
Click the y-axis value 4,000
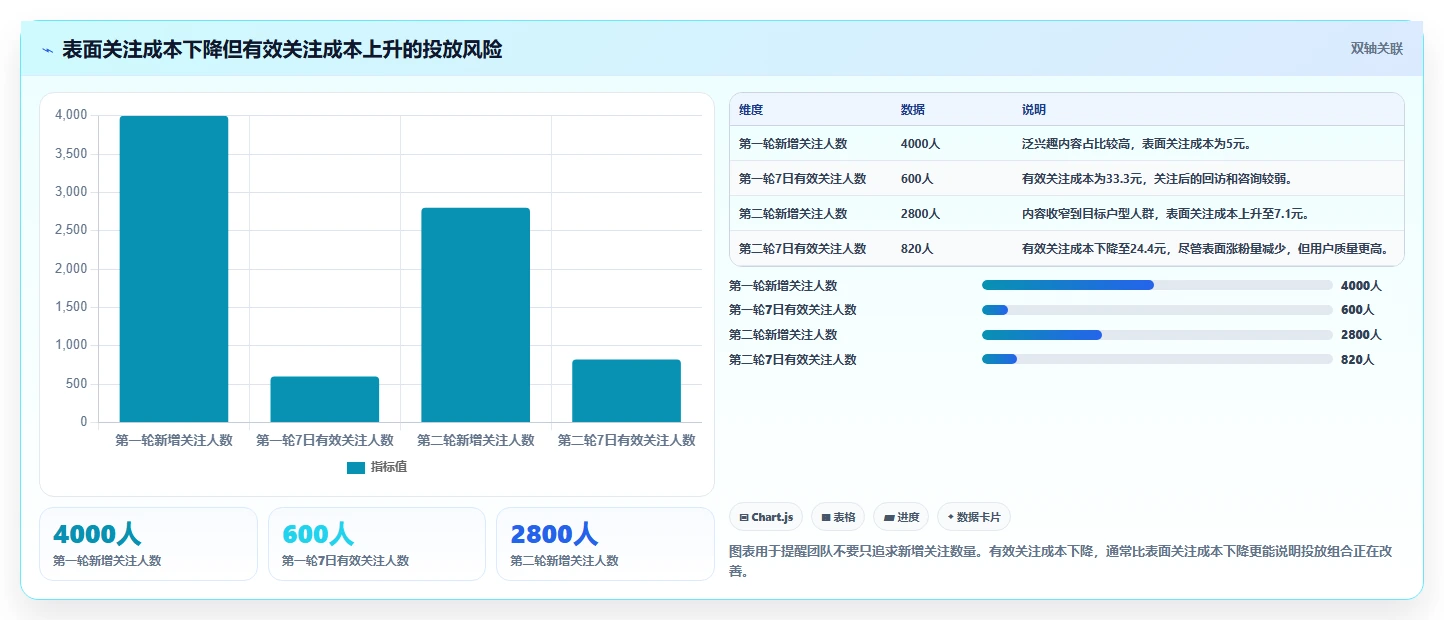(x=71, y=115)
